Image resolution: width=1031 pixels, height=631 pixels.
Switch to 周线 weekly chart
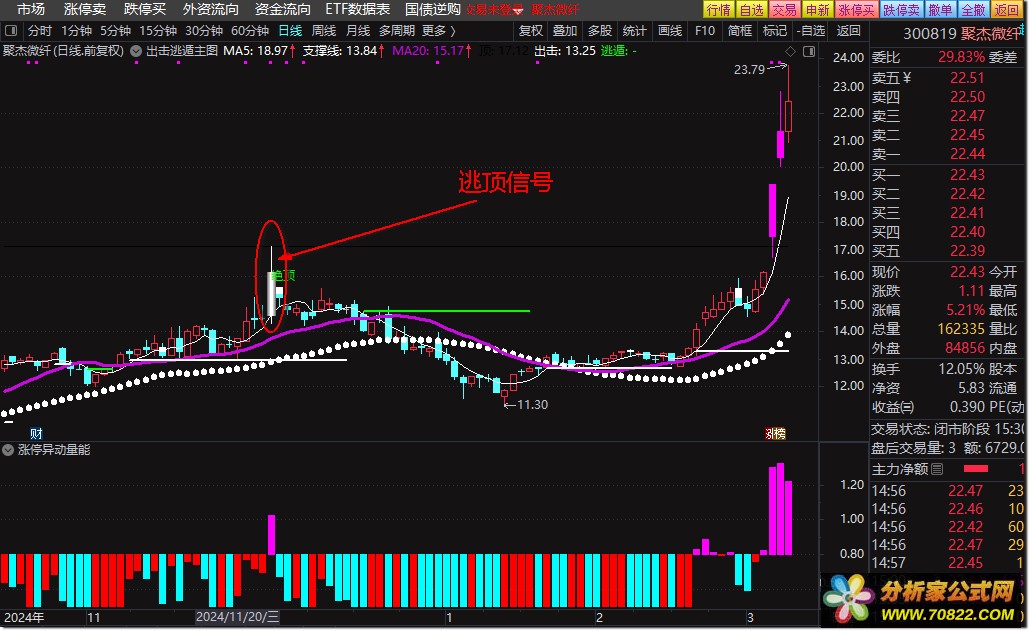point(324,31)
